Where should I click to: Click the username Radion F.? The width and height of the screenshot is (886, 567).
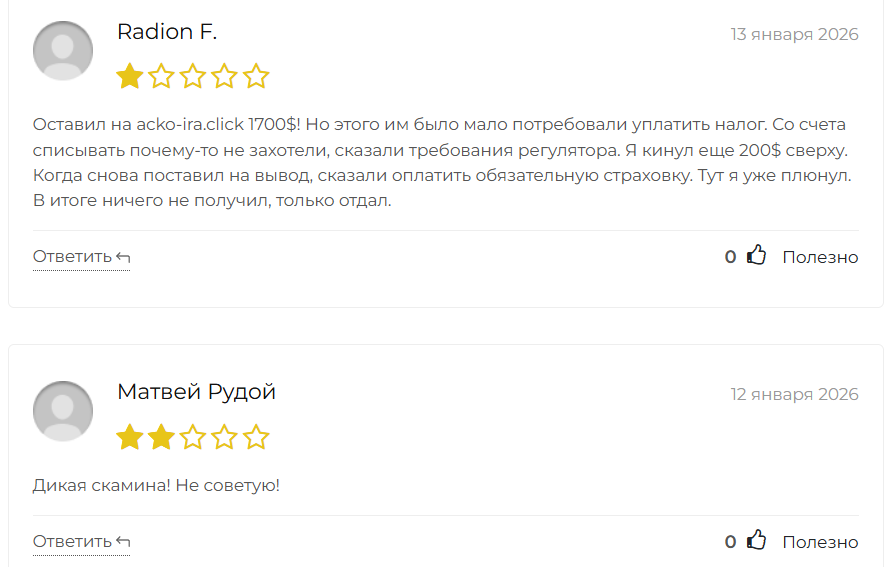(167, 32)
